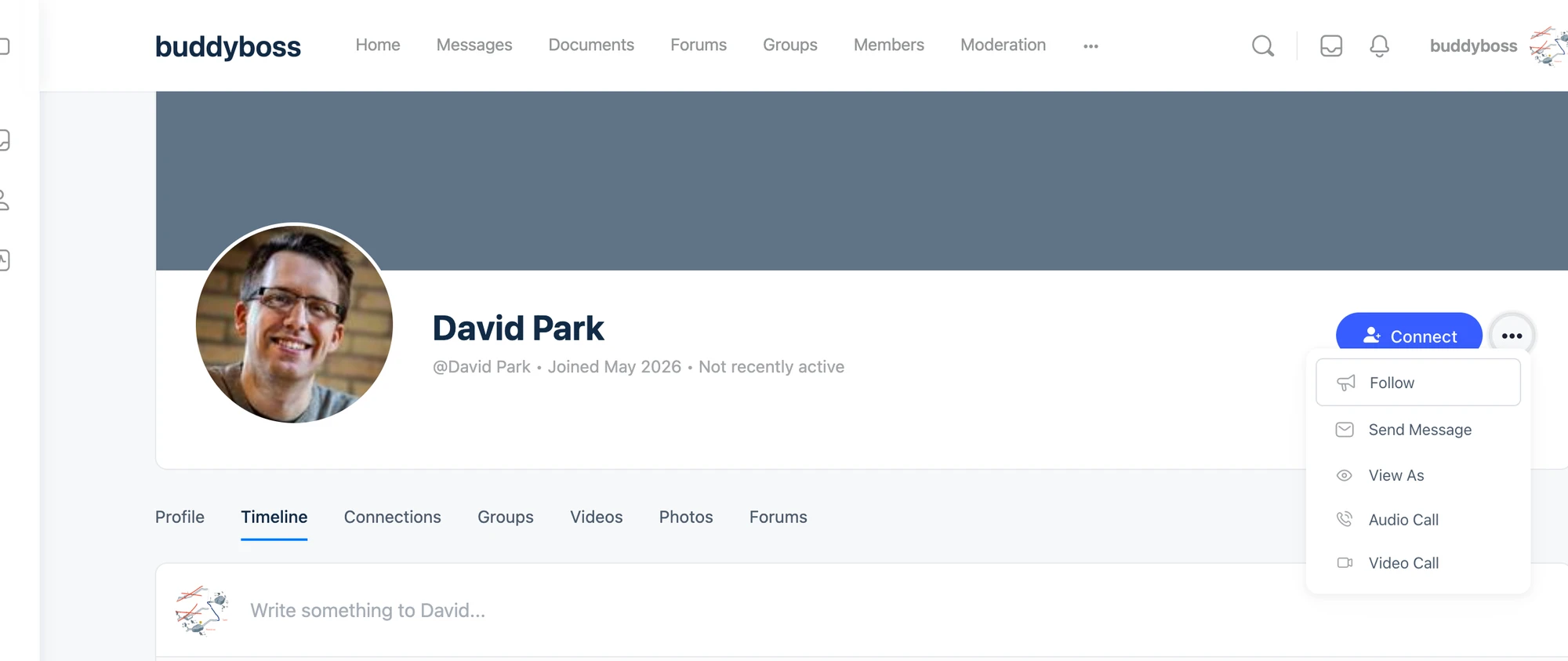The image size is (1568, 661).
Task: Expand the header more-options ellipsis
Action: point(1091,46)
